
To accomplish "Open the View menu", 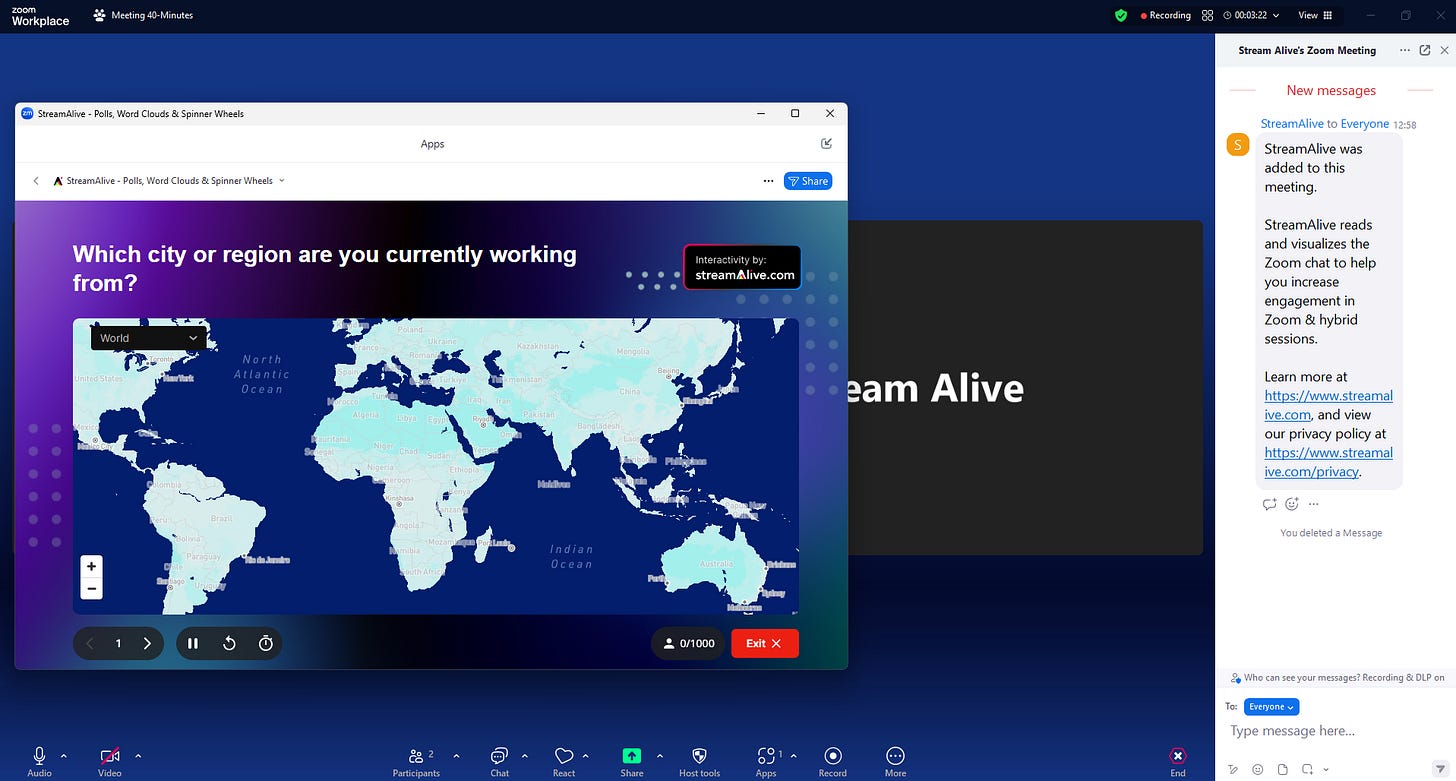I will pos(1315,15).
